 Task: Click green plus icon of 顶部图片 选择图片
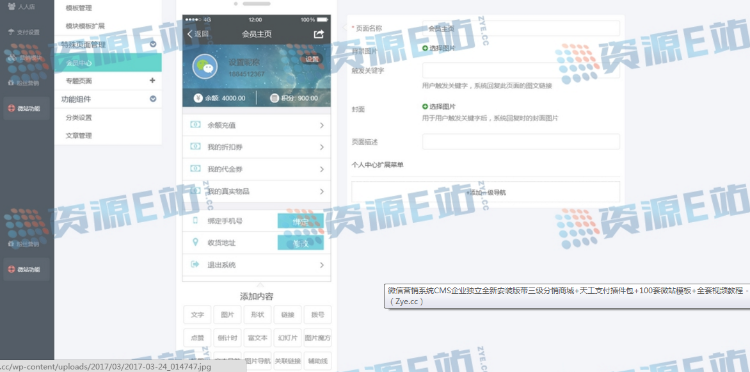tap(425, 48)
